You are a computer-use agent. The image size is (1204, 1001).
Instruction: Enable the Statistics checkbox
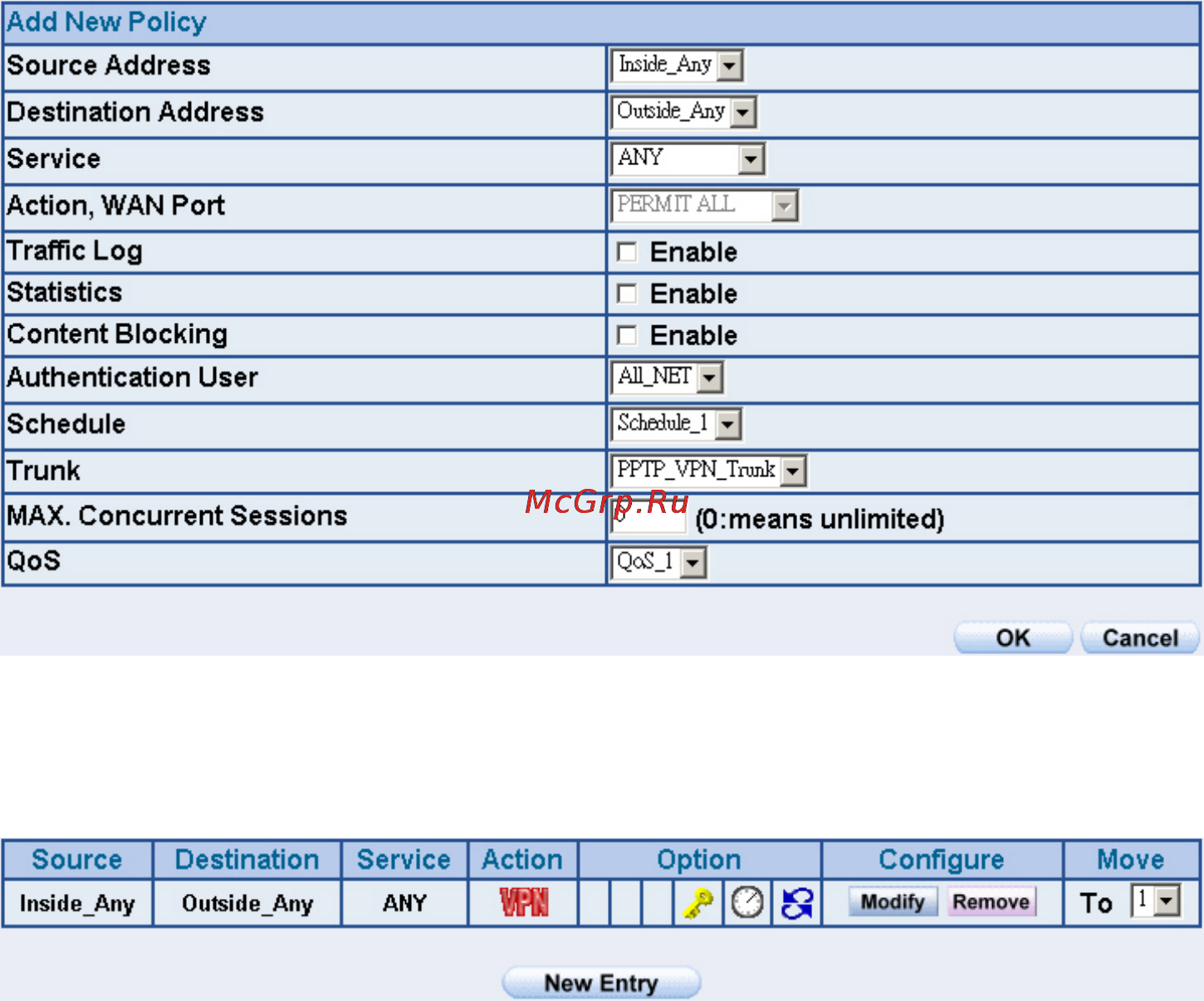point(627,293)
